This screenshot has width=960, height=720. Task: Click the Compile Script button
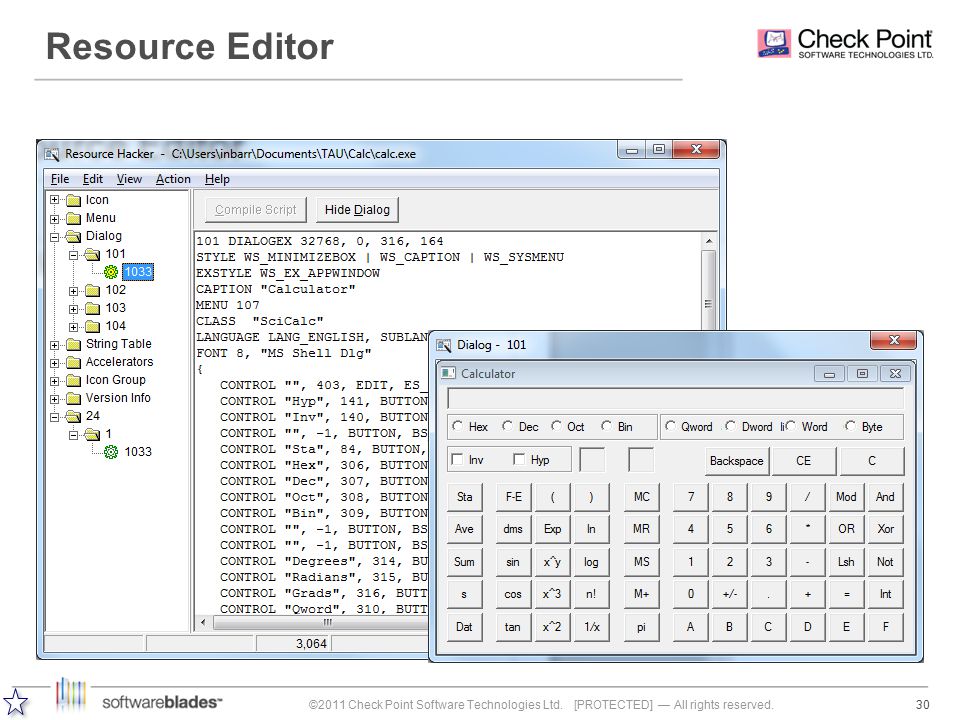coord(255,210)
